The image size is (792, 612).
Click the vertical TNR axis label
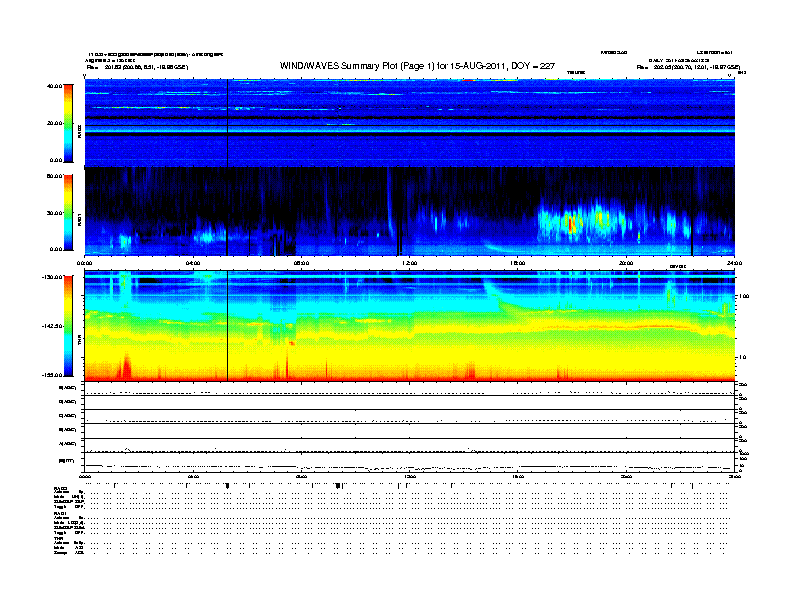[x=79, y=342]
